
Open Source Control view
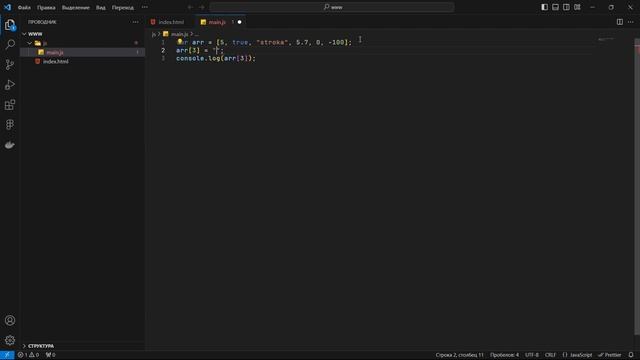click(10, 64)
